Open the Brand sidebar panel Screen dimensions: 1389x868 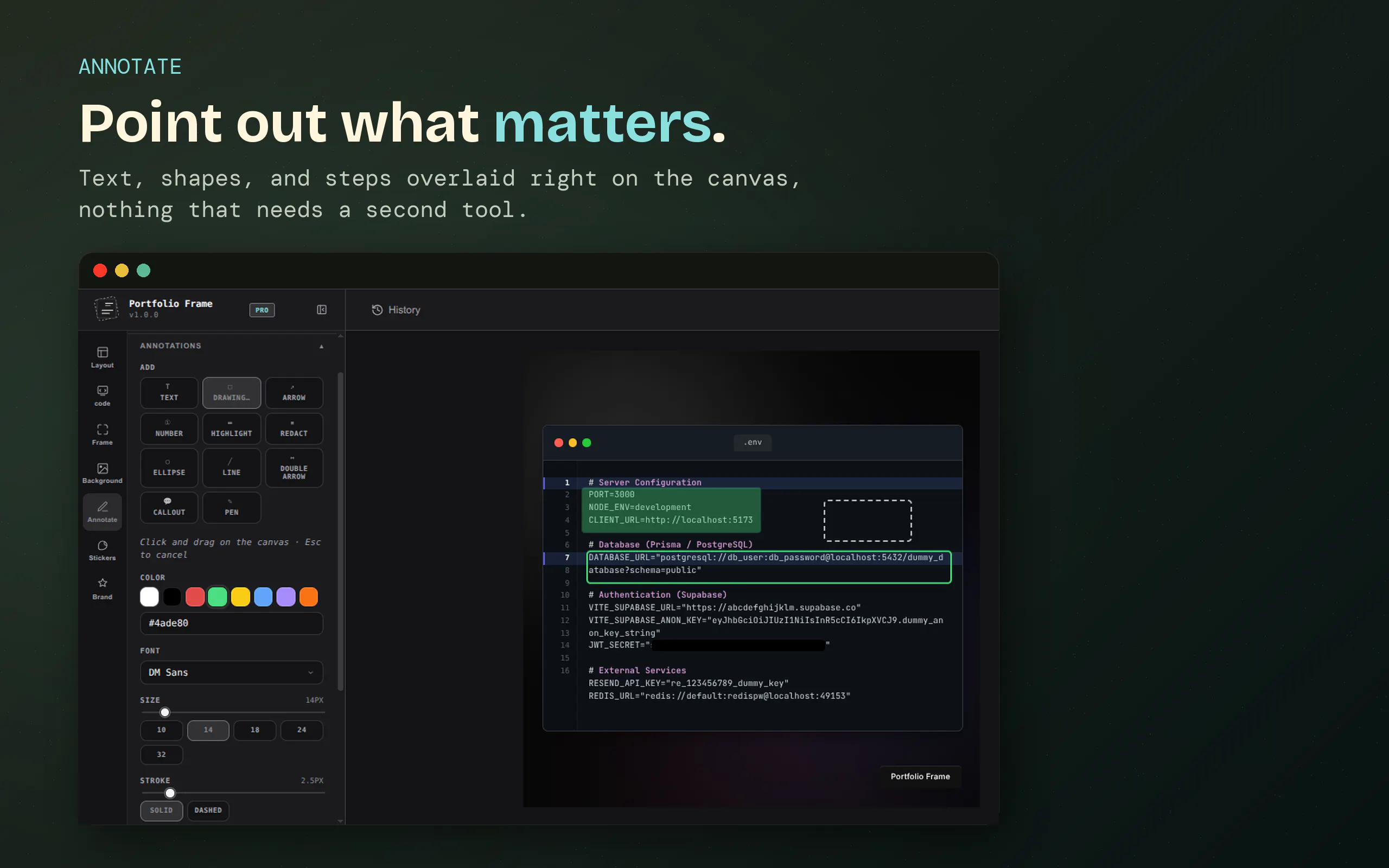coord(102,589)
